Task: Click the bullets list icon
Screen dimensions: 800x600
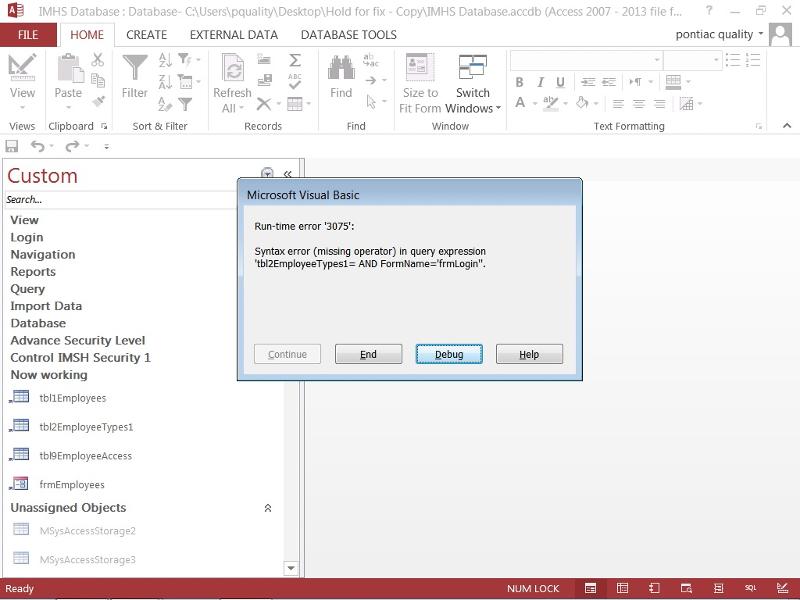Action: click(x=733, y=60)
